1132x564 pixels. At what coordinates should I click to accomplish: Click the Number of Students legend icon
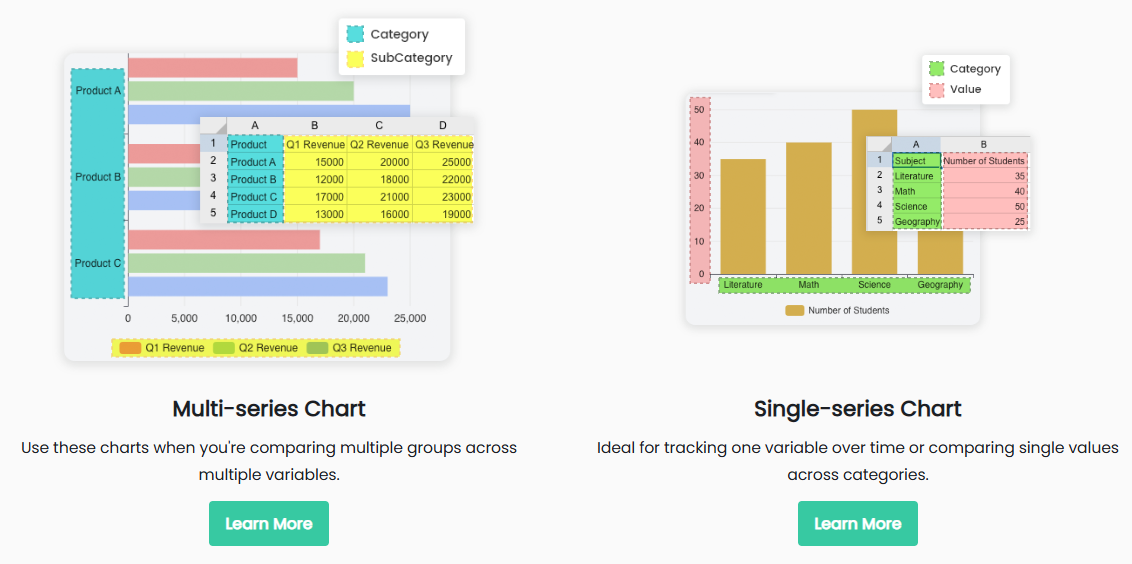coord(794,310)
